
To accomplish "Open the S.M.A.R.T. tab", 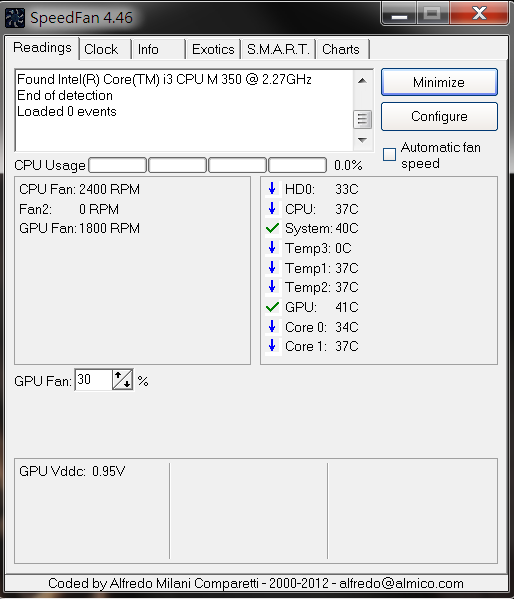I will coord(278,49).
